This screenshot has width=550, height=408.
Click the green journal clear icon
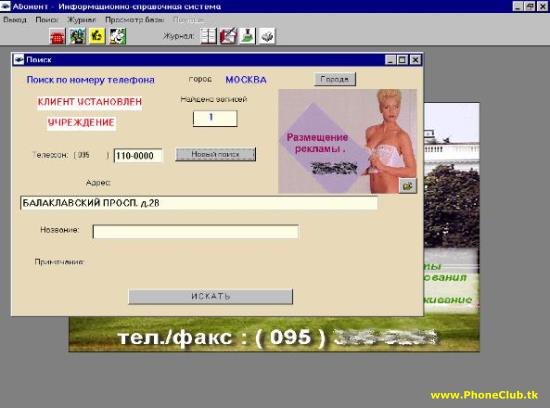click(x=247, y=36)
